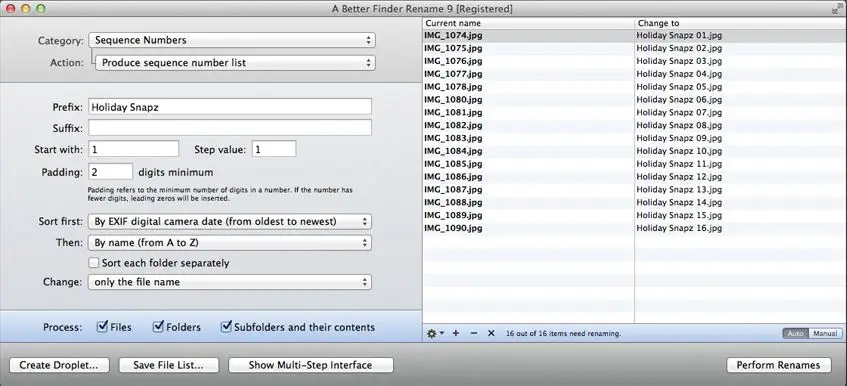Viewport: 847px width, 386px height.
Task: Select the Auto preview mode segment
Action: 796,334
